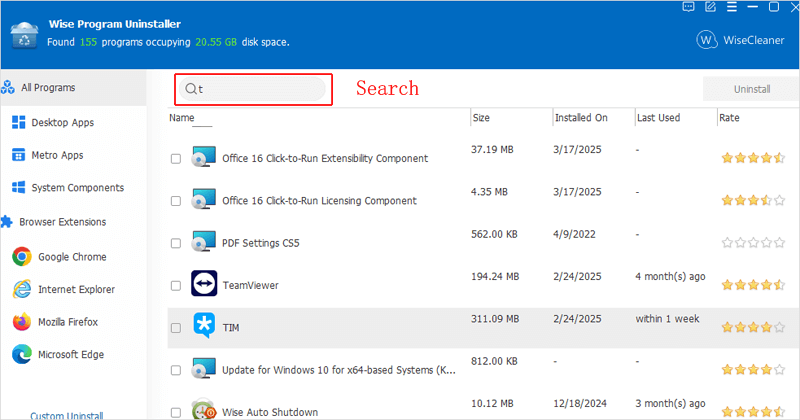Click the Google Chrome icon

22,257
